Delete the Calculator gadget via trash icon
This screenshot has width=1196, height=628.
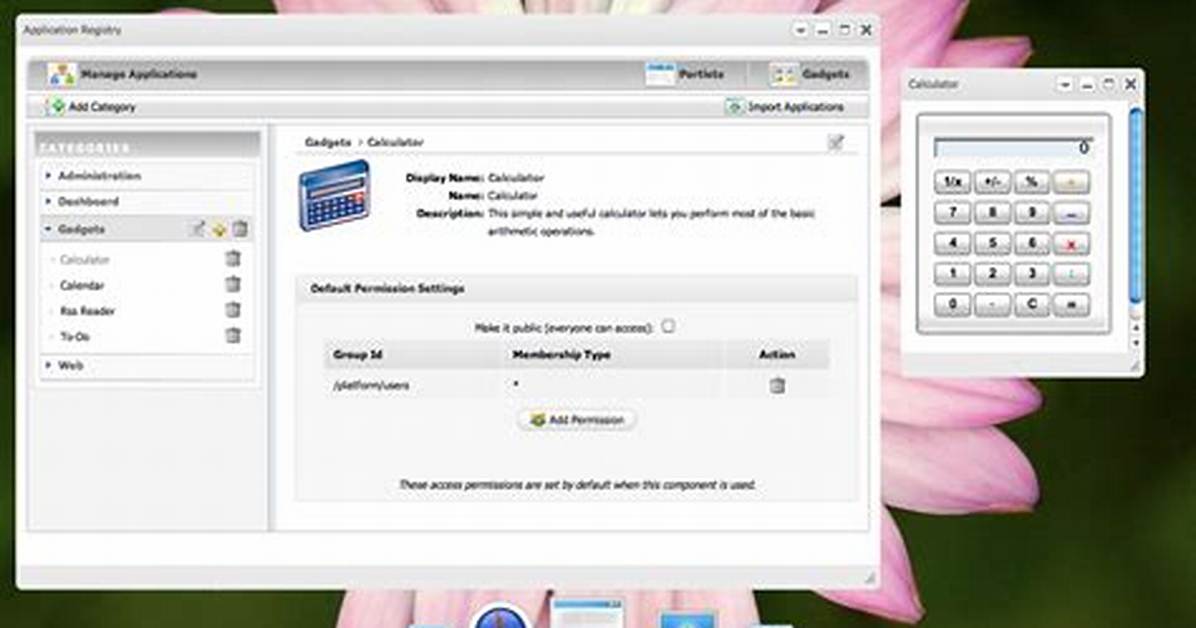click(x=233, y=259)
